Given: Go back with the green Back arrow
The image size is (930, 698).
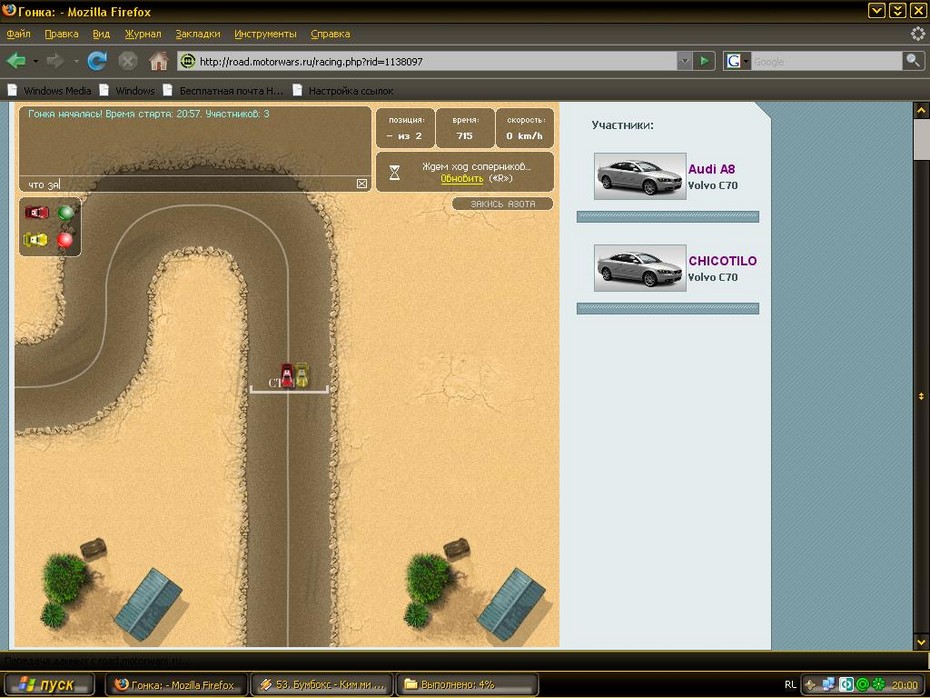Looking at the screenshot, I should pos(16,61).
